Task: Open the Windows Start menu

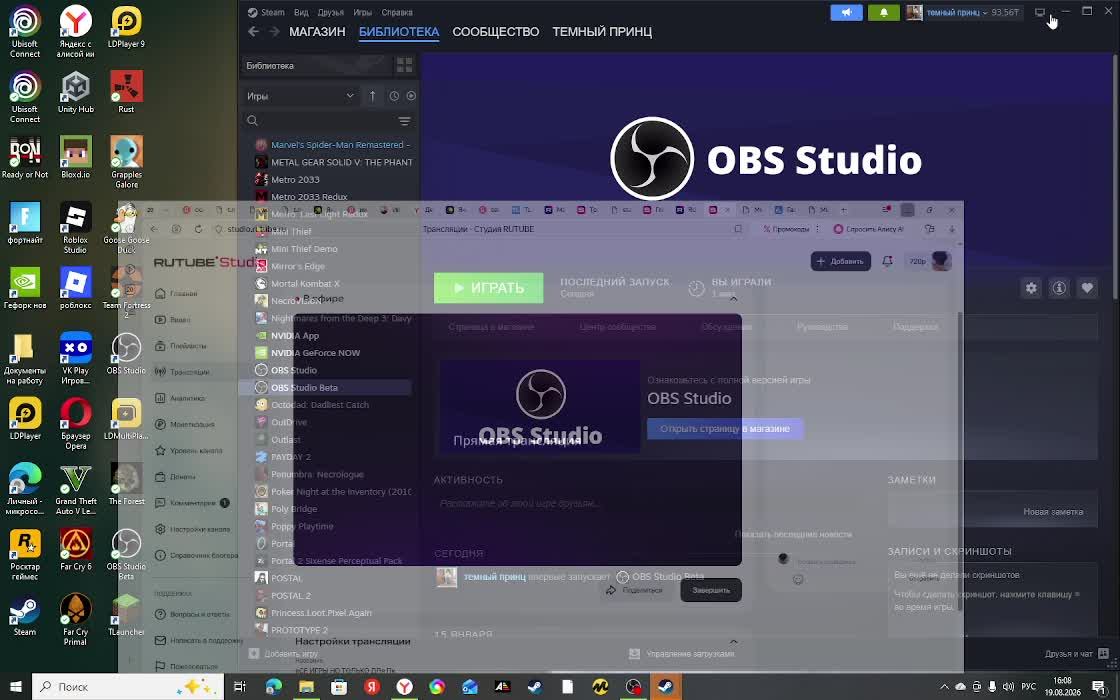Action: pos(16,686)
